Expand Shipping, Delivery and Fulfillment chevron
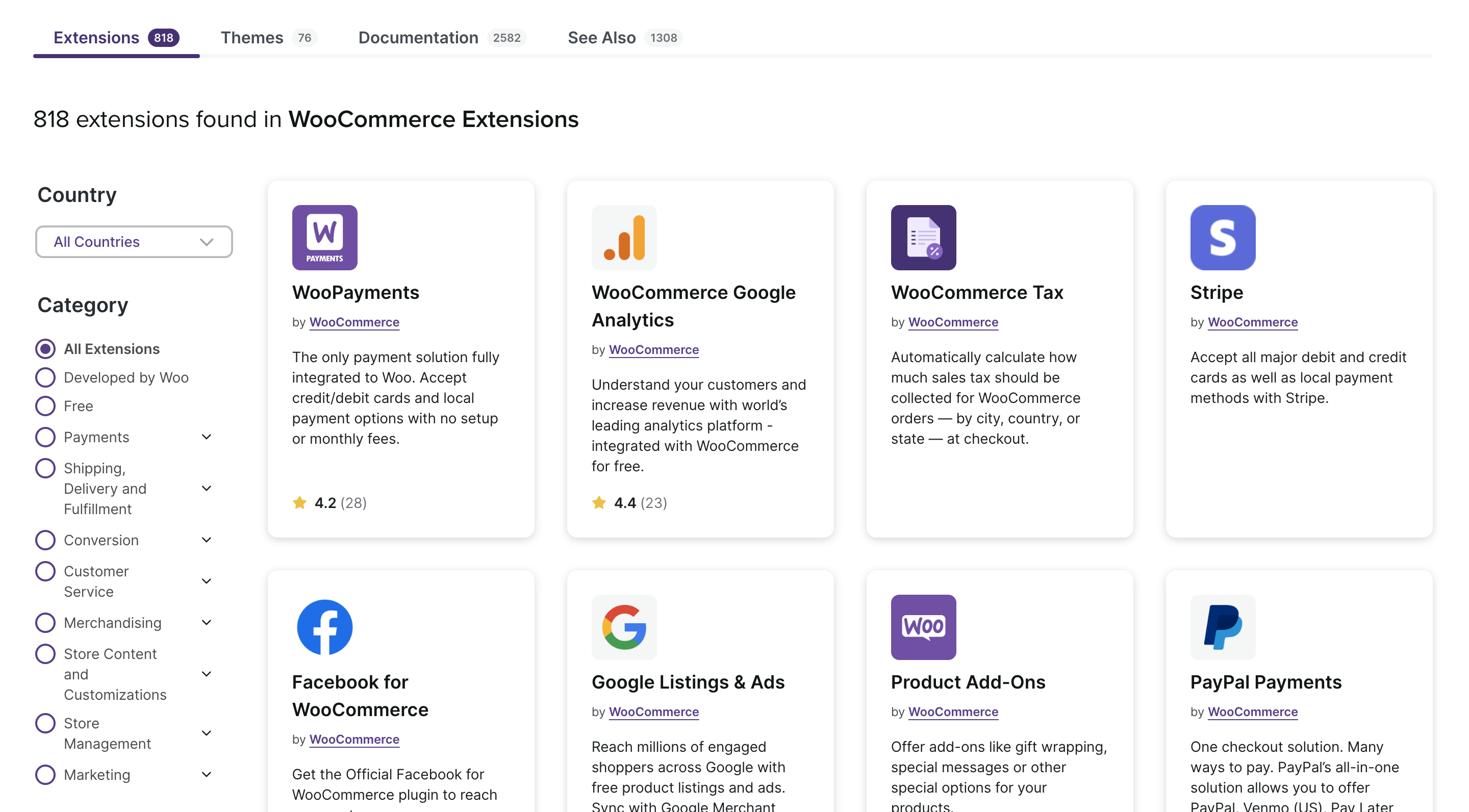 (x=207, y=488)
